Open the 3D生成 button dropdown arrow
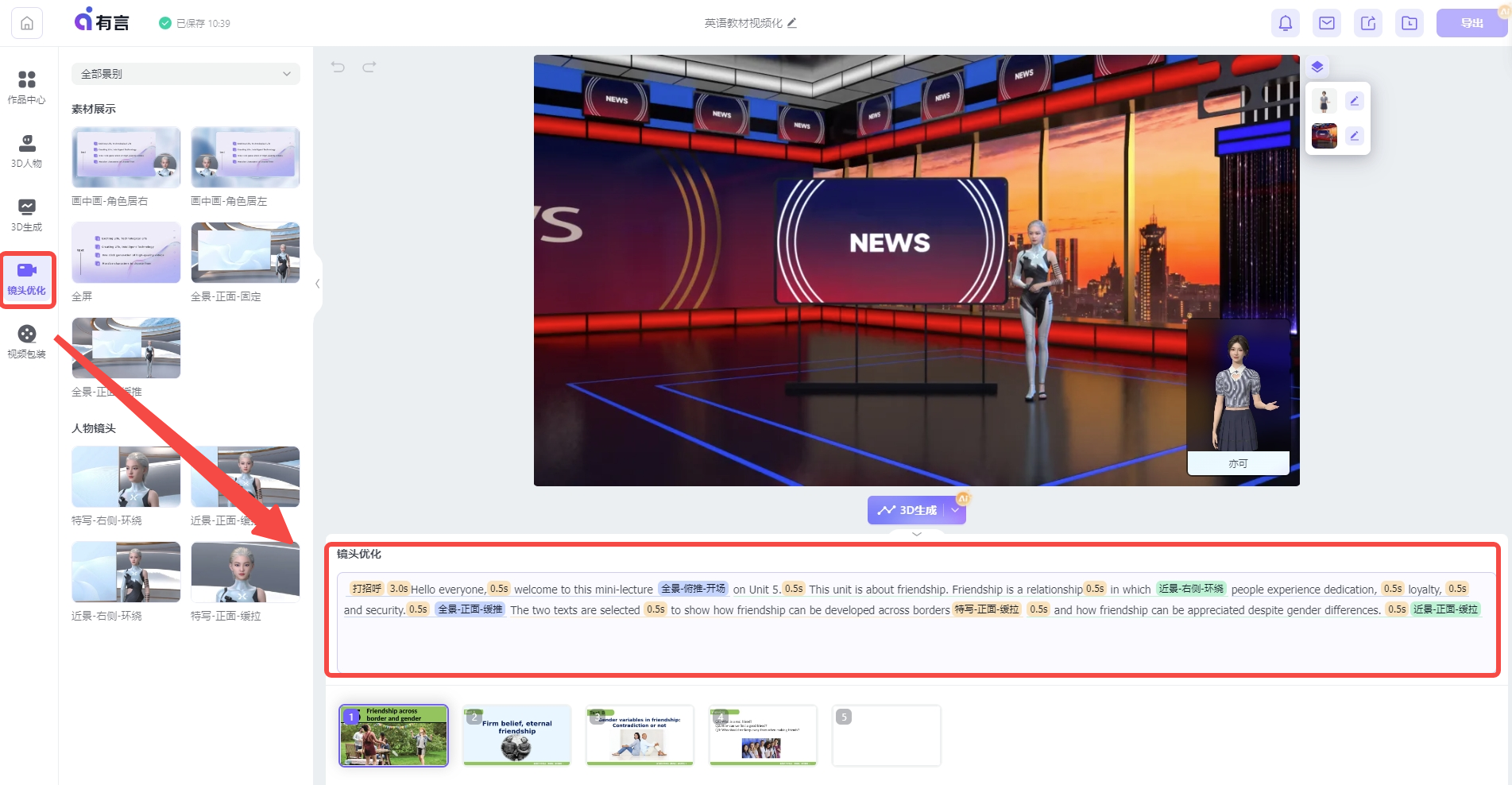The image size is (1512, 785). [955, 510]
